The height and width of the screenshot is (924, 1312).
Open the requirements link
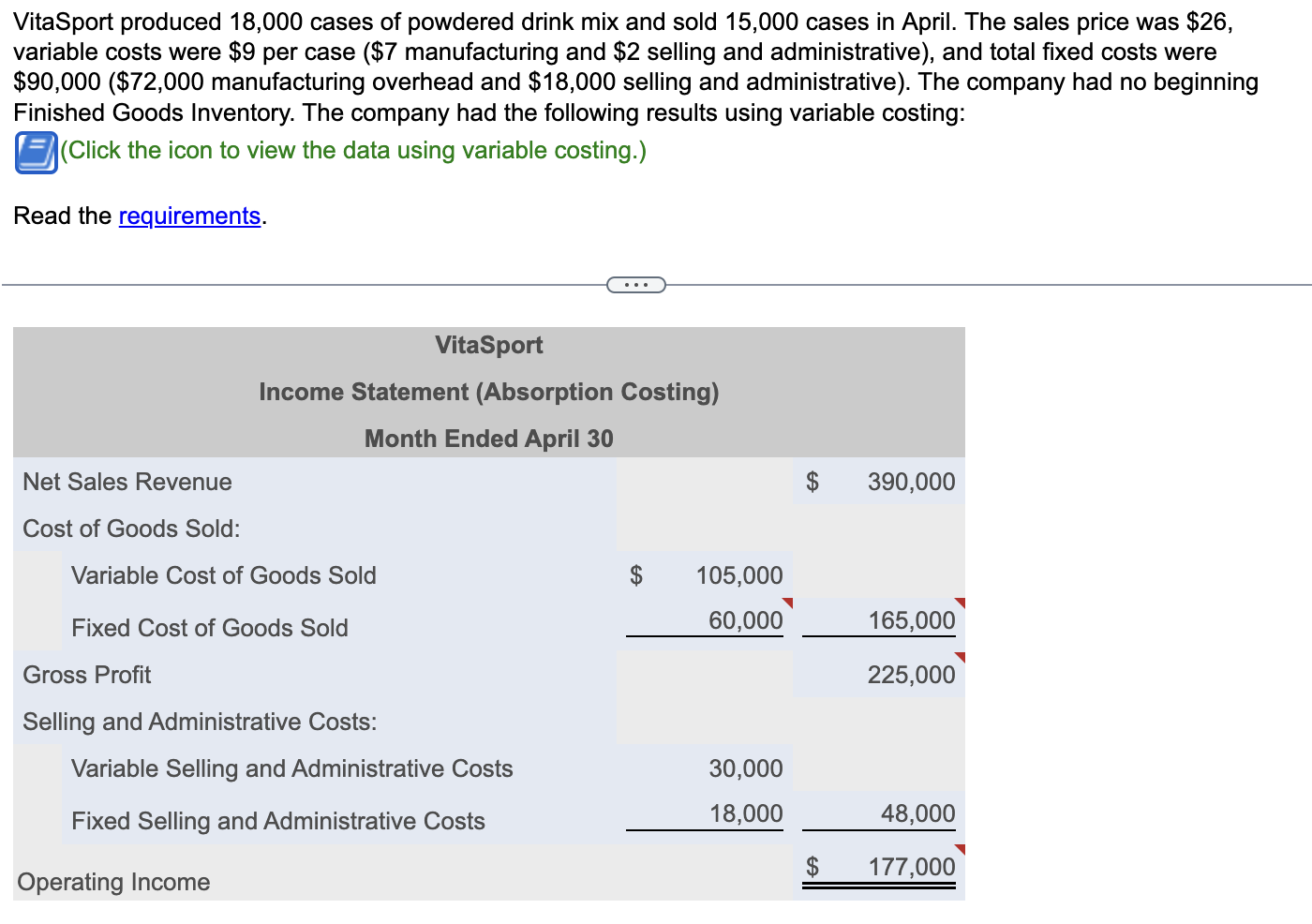point(189,216)
